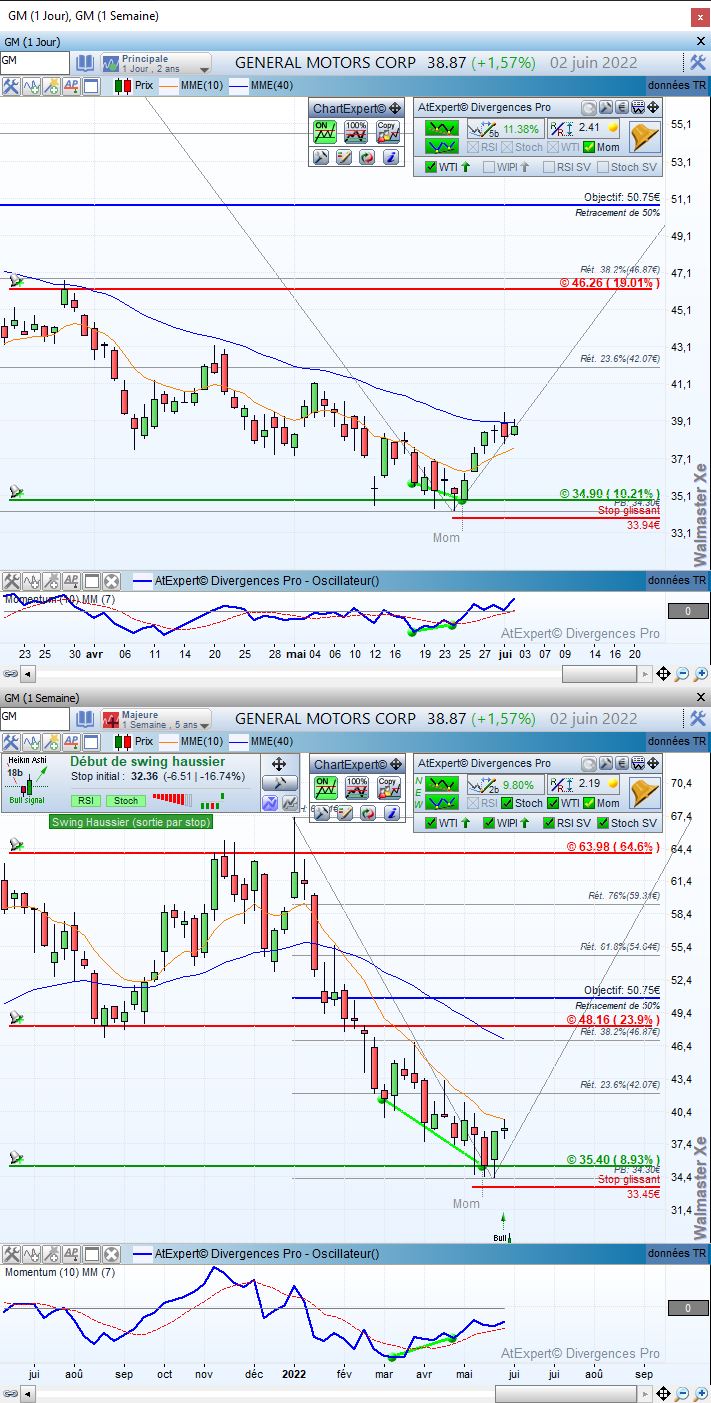Image resolution: width=711 pixels, height=1403 pixels.
Task: Open the golden horn alert icon in daily Divergences panel
Action: pyautogui.click(x=645, y=137)
